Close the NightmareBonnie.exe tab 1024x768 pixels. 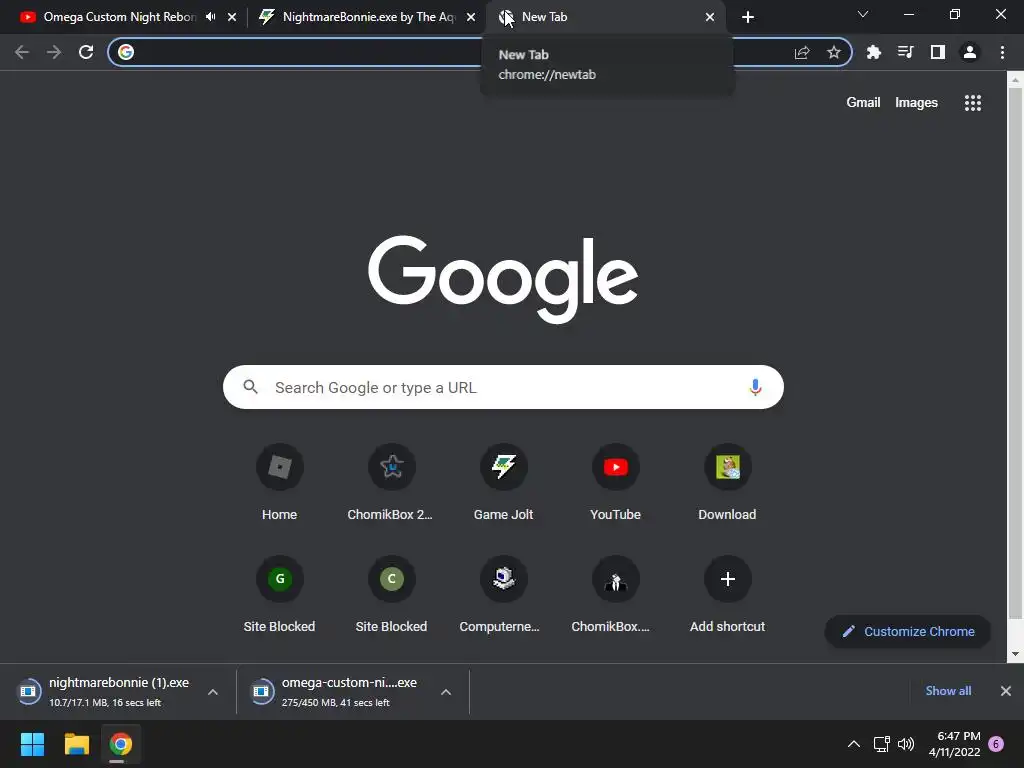click(x=471, y=17)
